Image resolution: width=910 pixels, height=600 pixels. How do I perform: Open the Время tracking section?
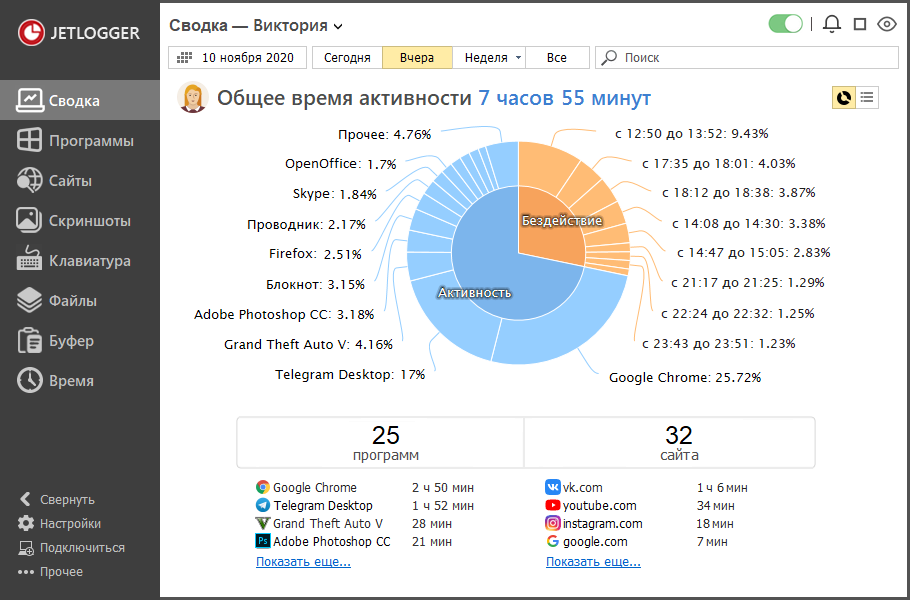[58, 381]
